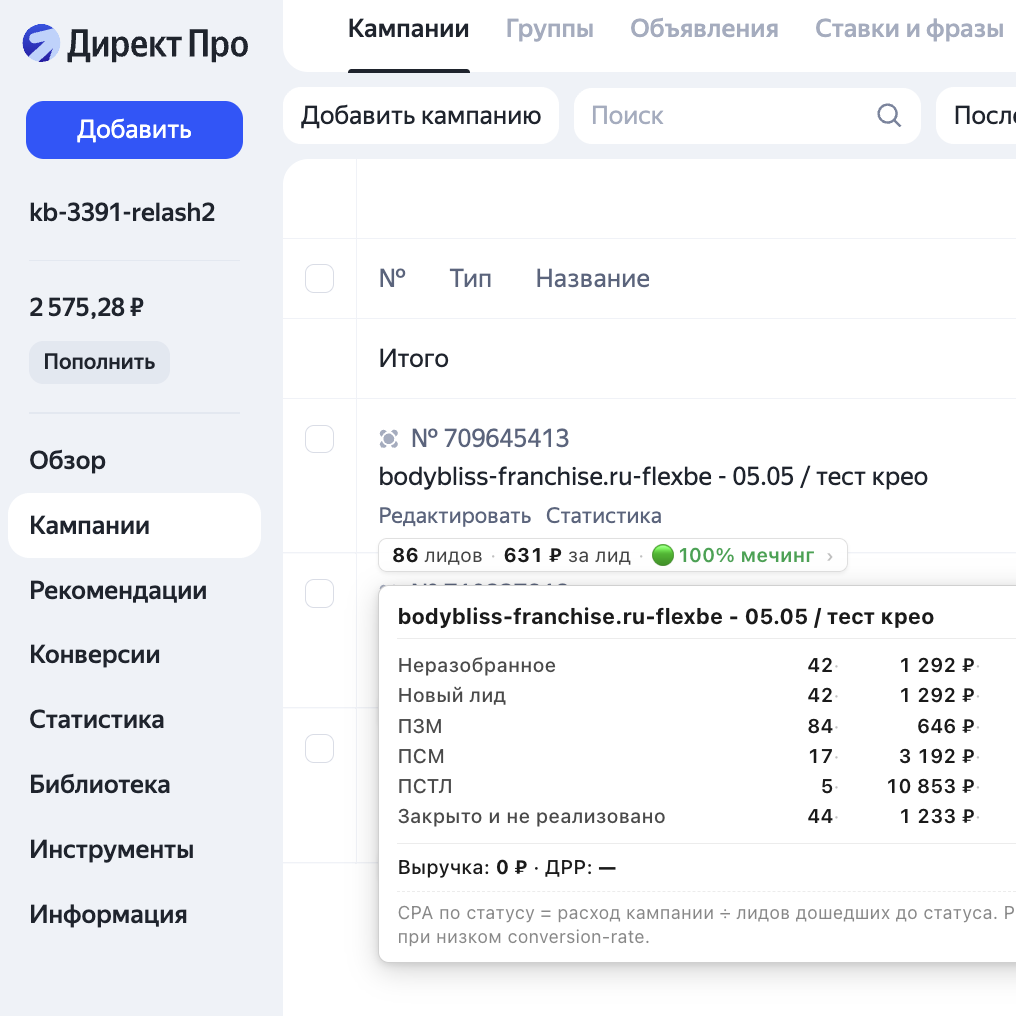Click Закрыто и не реализовано row
1016x1016 pixels.
687,816
